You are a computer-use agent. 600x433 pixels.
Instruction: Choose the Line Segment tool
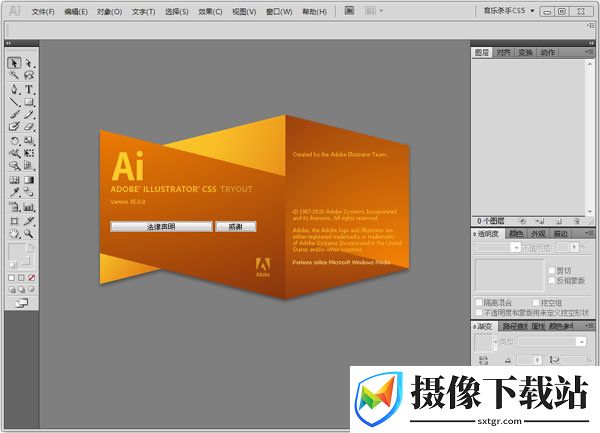coord(14,102)
